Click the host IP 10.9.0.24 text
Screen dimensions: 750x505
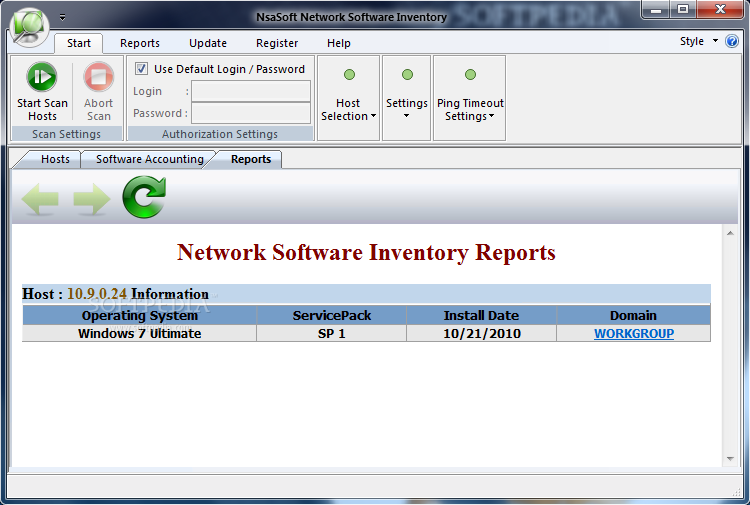(97, 293)
